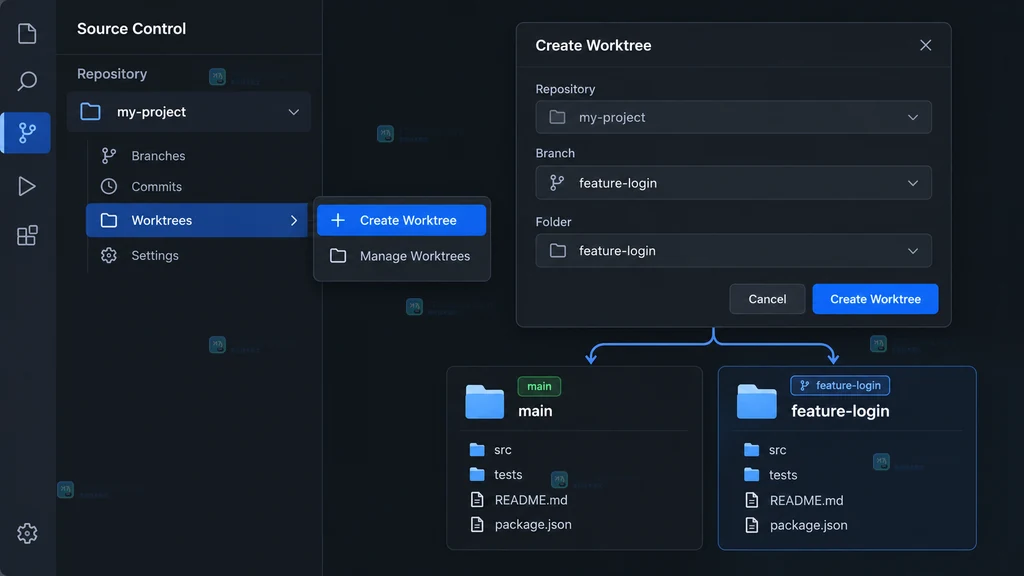This screenshot has height=576, width=1024.
Task: Click the branch icon next to Branches
Action: (109, 155)
